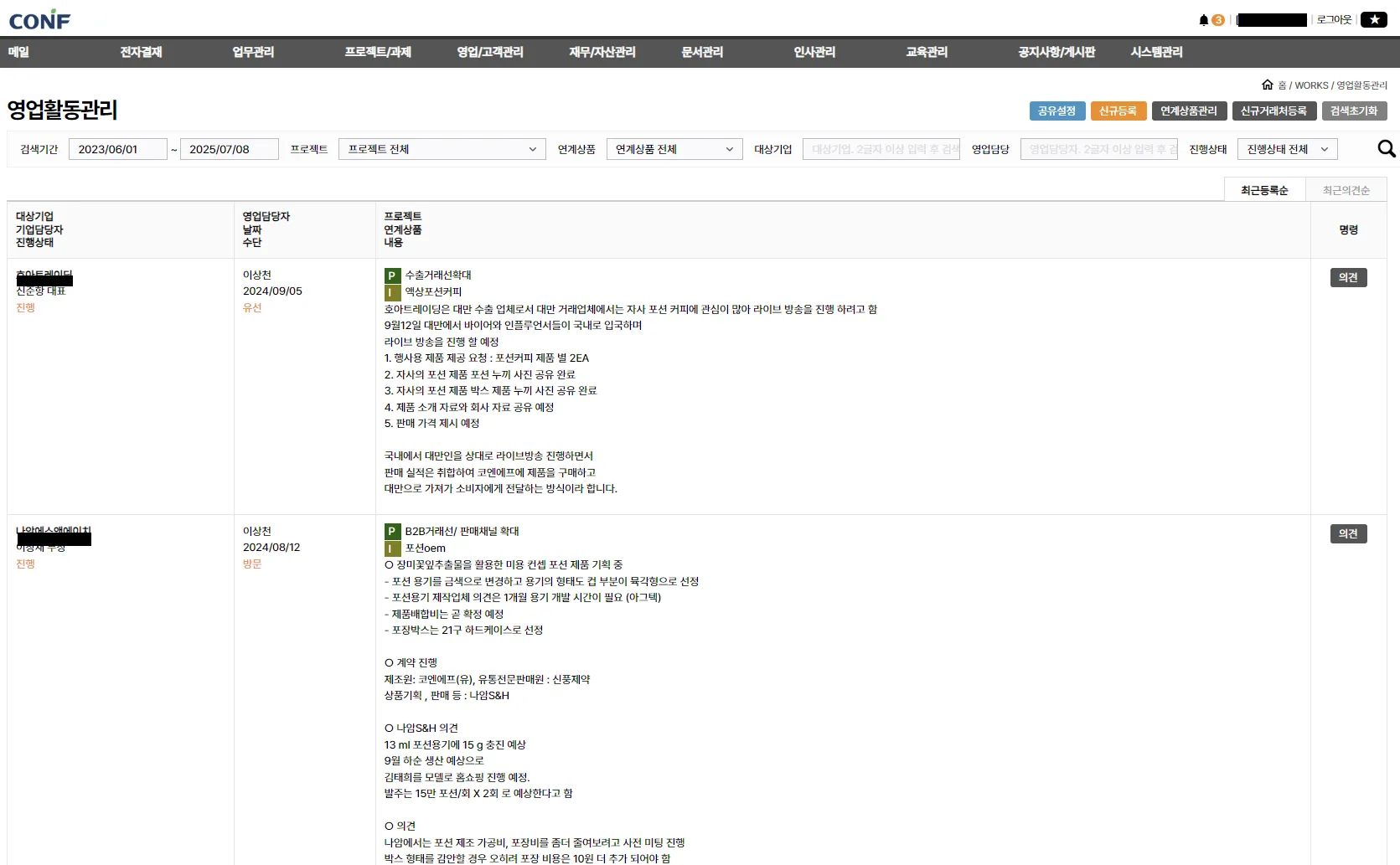This screenshot has height=865, width=1400.
Task: Switch to the 최근등록순 tab
Action: tap(1264, 190)
